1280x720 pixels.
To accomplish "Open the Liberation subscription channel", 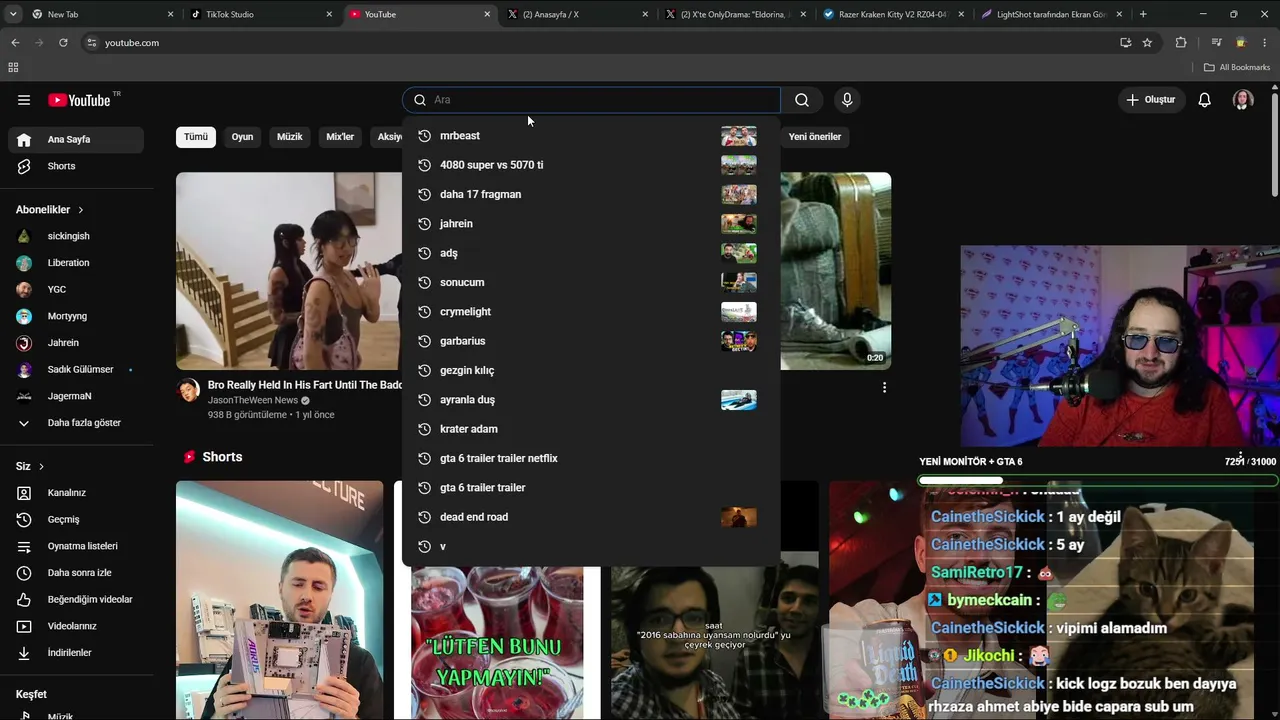I will [76, 263].
